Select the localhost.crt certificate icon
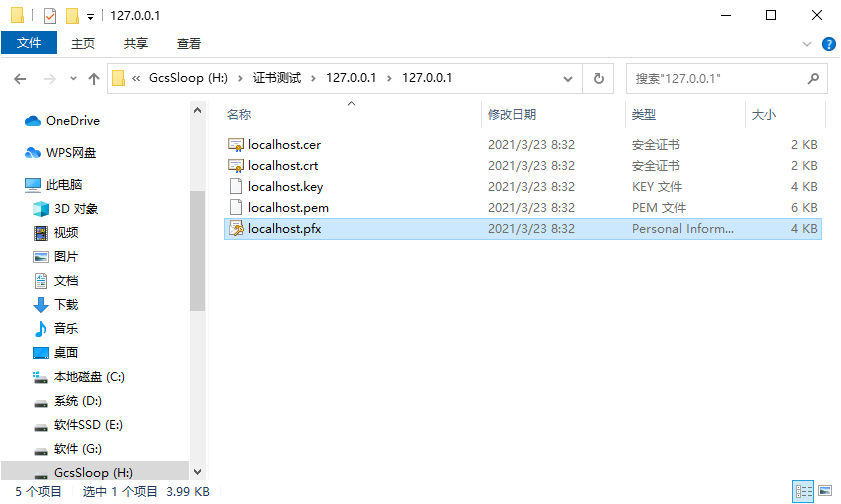This screenshot has width=841, height=504. click(236, 166)
